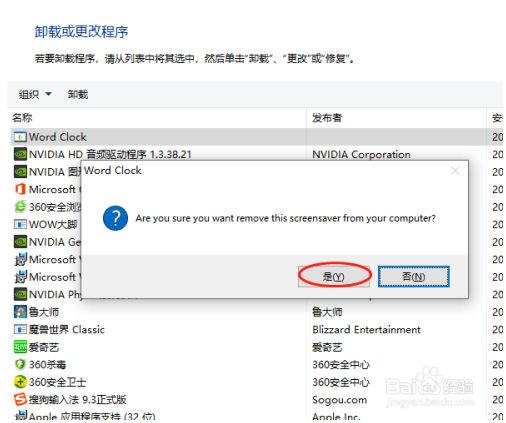Sort by the 名称 column header

(x=22, y=118)
